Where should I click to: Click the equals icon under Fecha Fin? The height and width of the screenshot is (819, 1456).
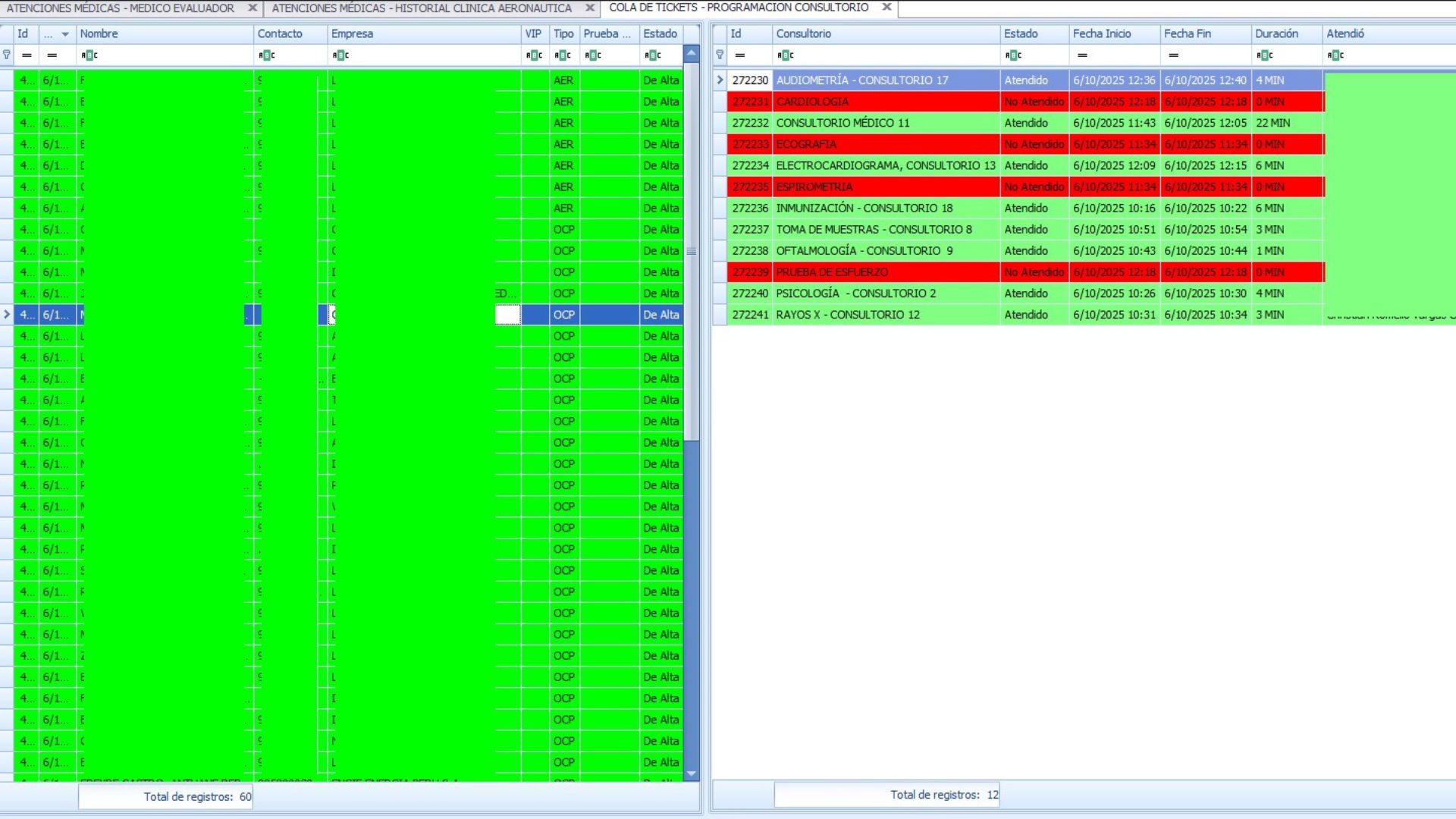pyautogui.click(x=1173, y=55)
